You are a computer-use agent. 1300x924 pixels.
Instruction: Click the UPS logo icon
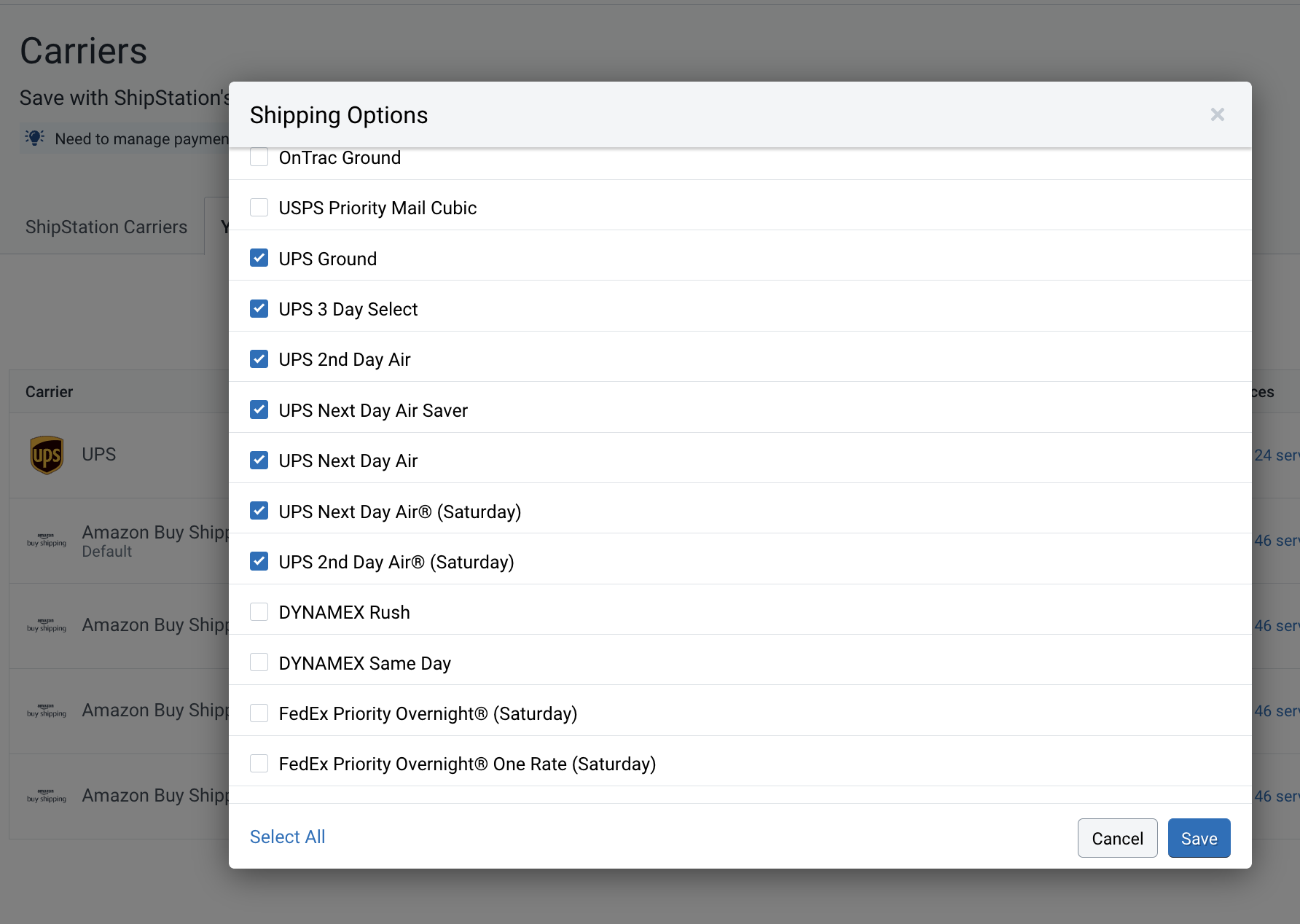[47, 455]
